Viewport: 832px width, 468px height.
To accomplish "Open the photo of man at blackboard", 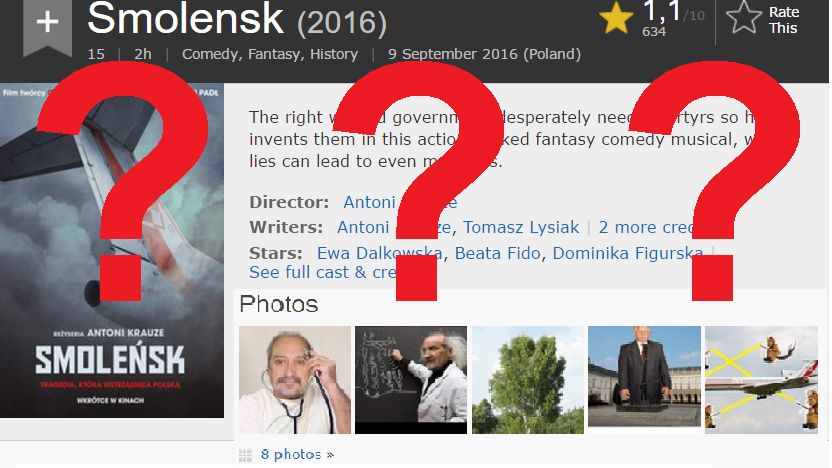I will [411, 380].
